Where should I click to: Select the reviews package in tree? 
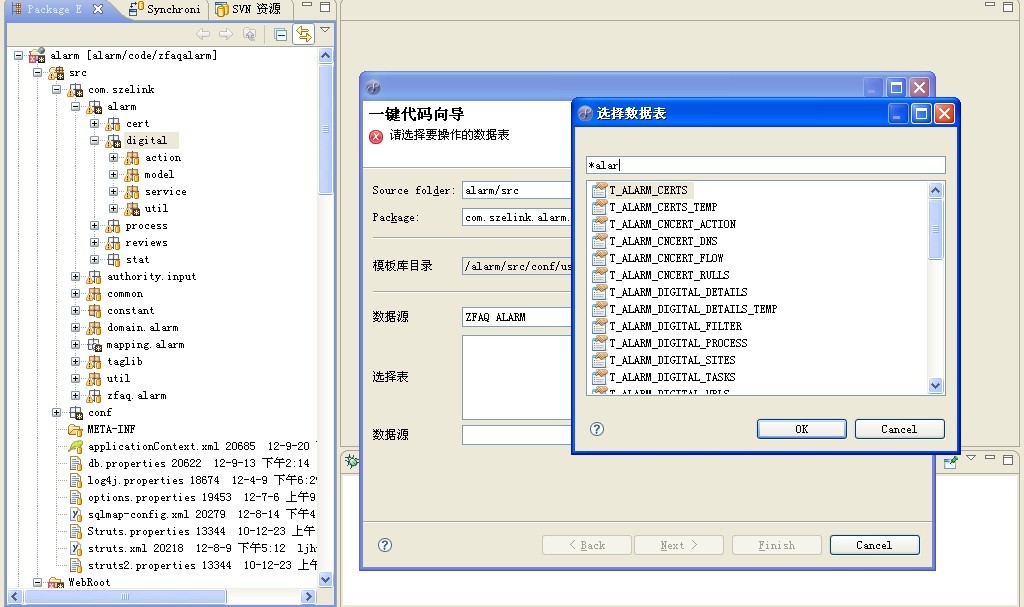(146, 242)
